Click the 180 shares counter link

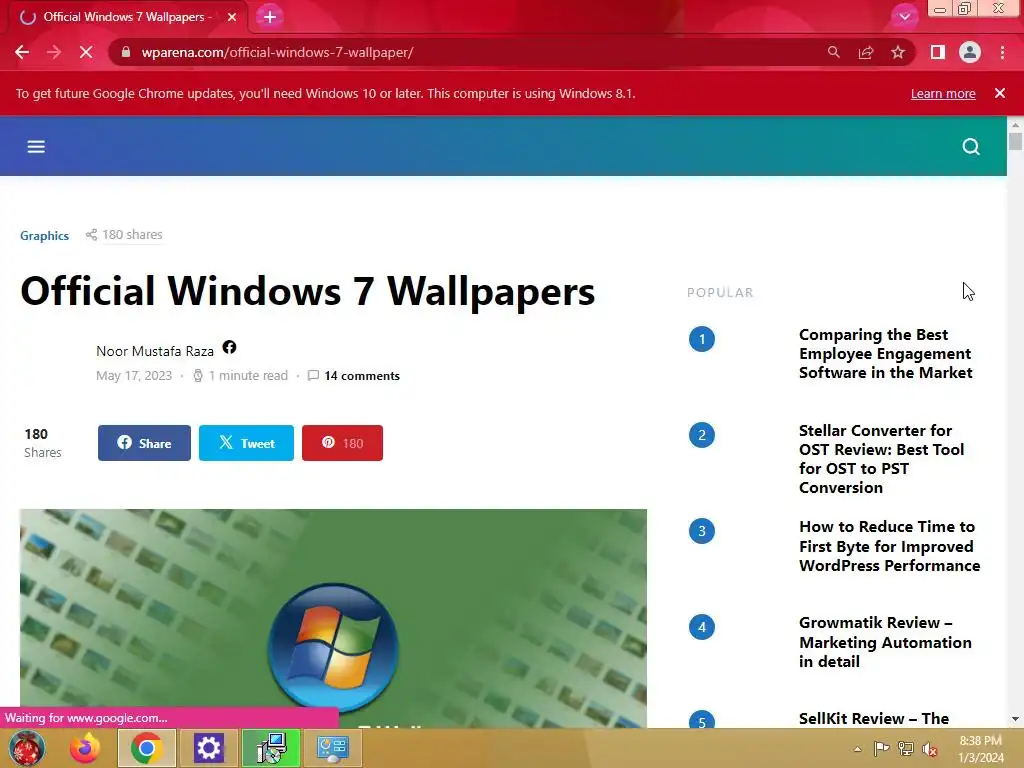tap(124, 234)
